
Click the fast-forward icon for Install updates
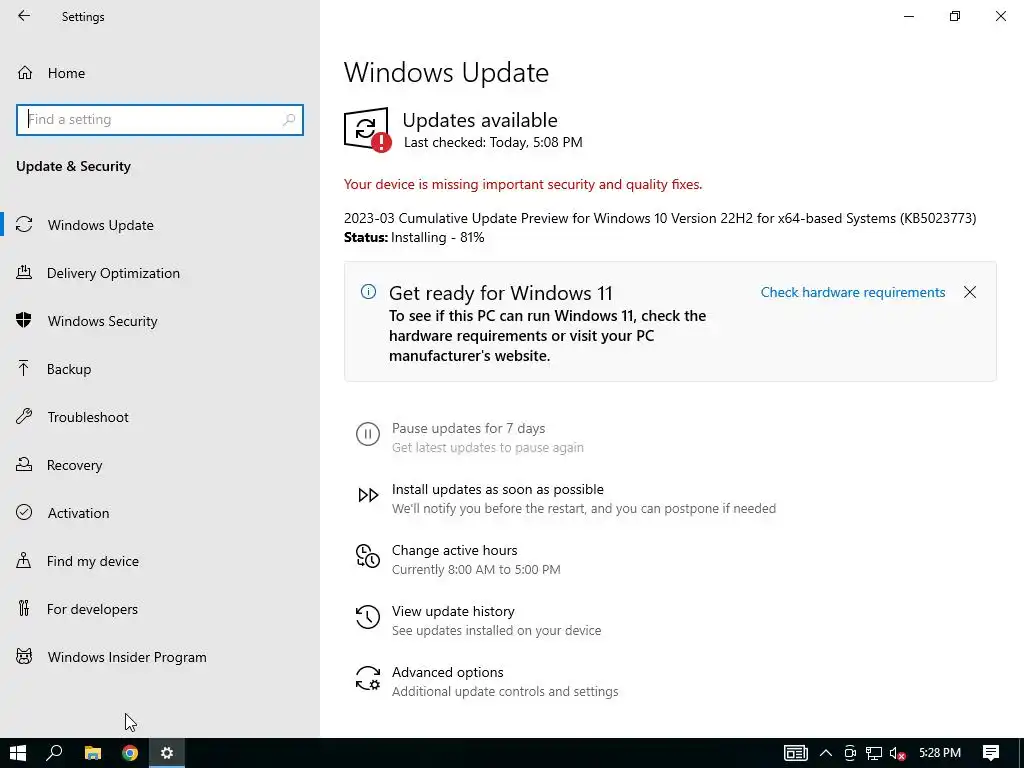pos(368,495)
